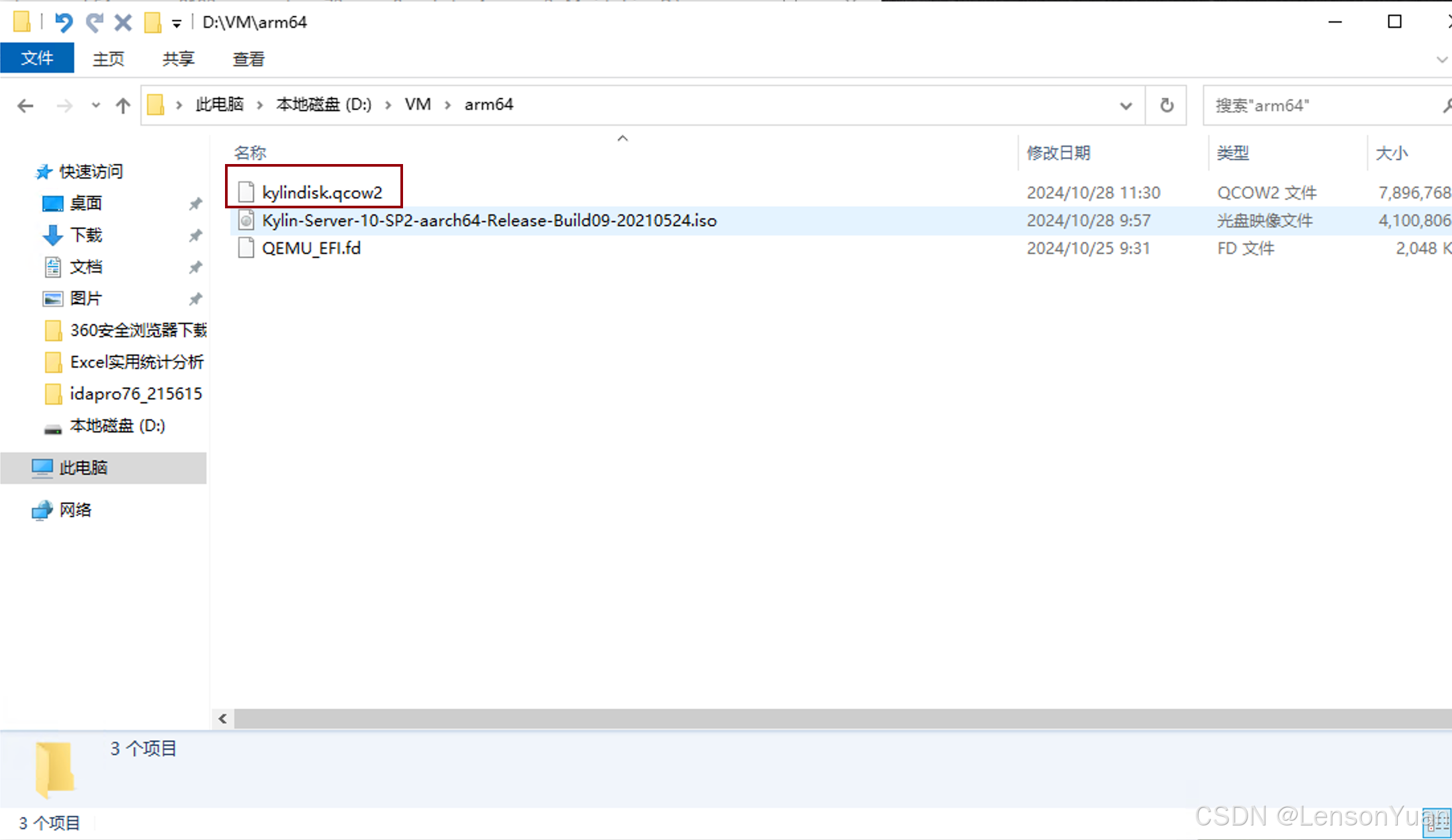The image size is (1452, 840).
Task: Refresh the arm64 folder view
Action: (1167, 105)
